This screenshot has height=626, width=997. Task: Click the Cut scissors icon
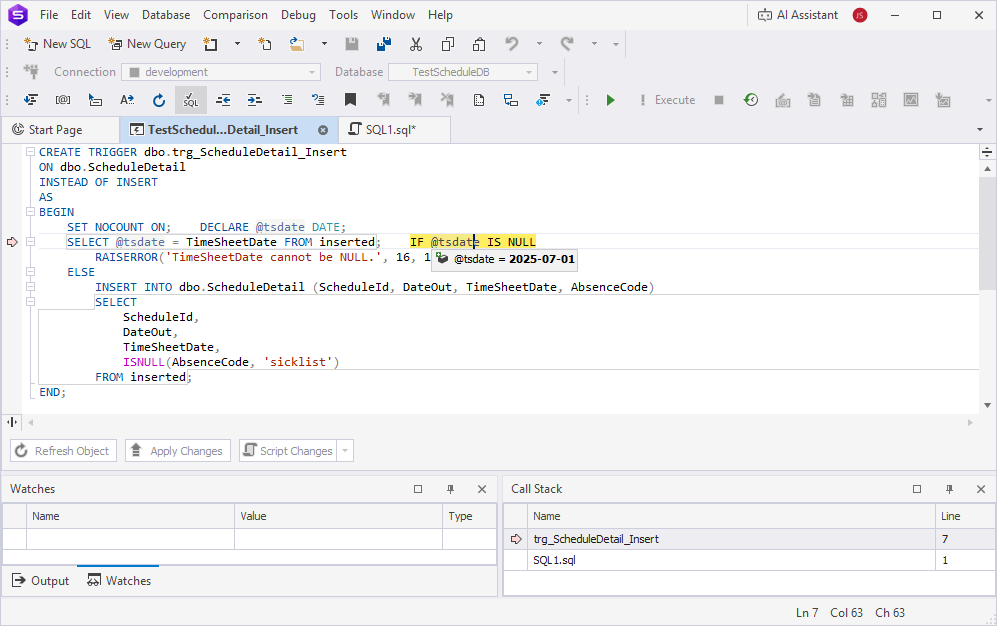415,44
